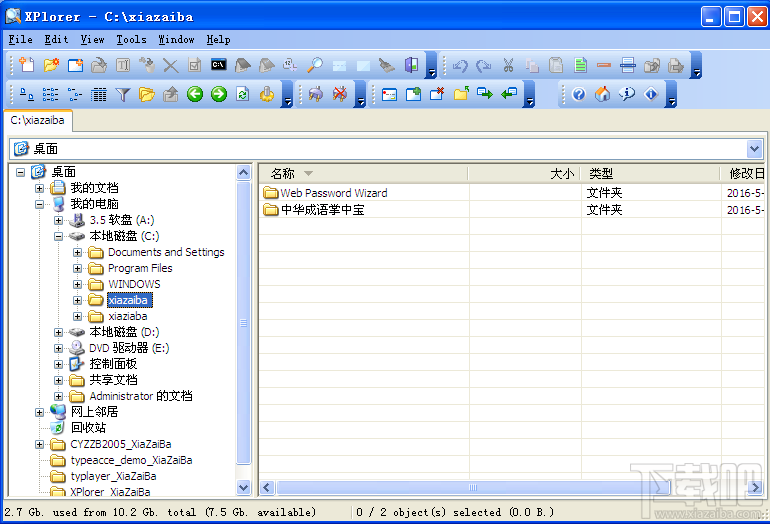
Task: Click the magnifying glass Search icon
Action: (x=315, y=65)
